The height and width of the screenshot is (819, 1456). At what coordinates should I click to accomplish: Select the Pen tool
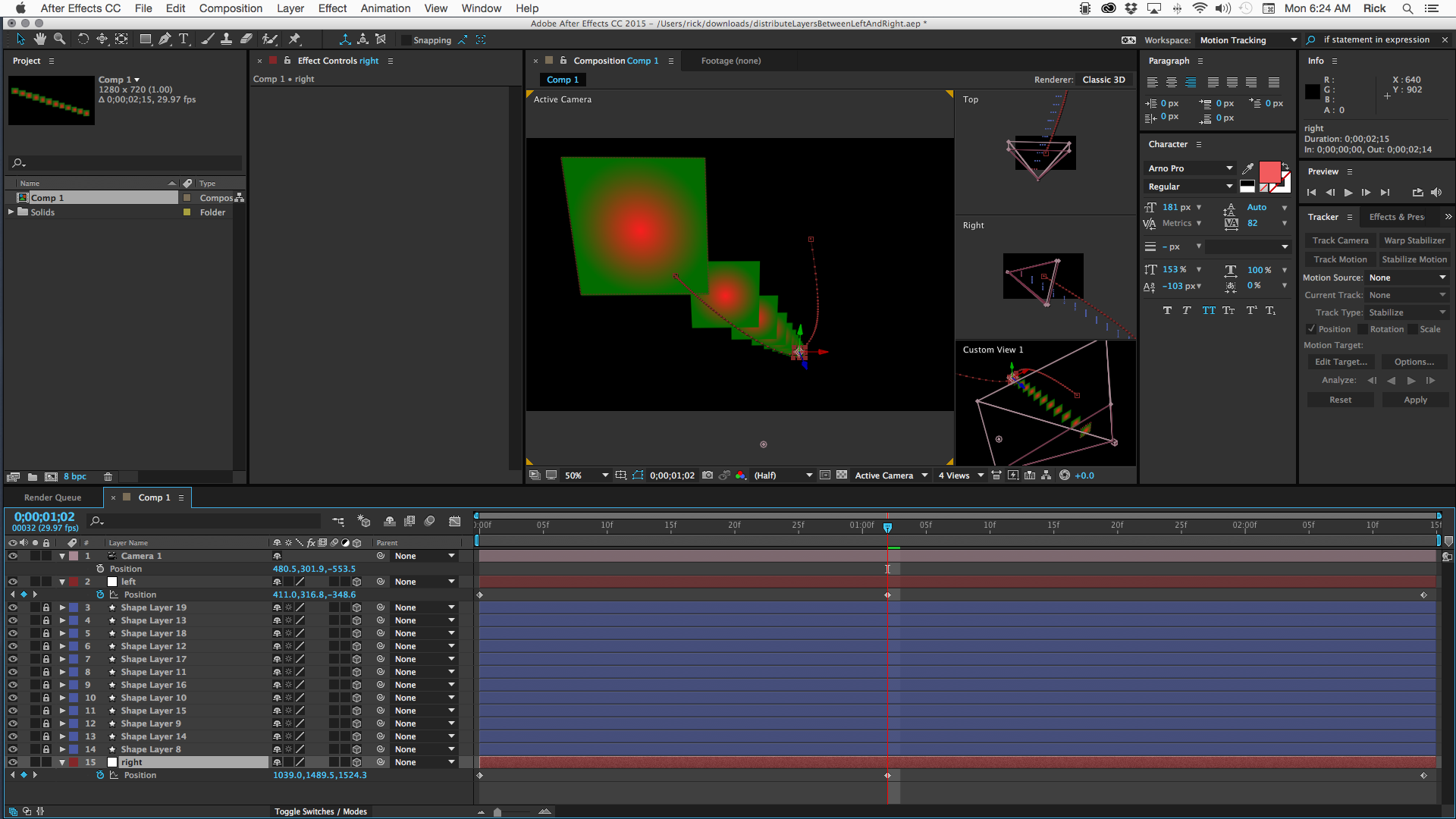pos(165,39)
